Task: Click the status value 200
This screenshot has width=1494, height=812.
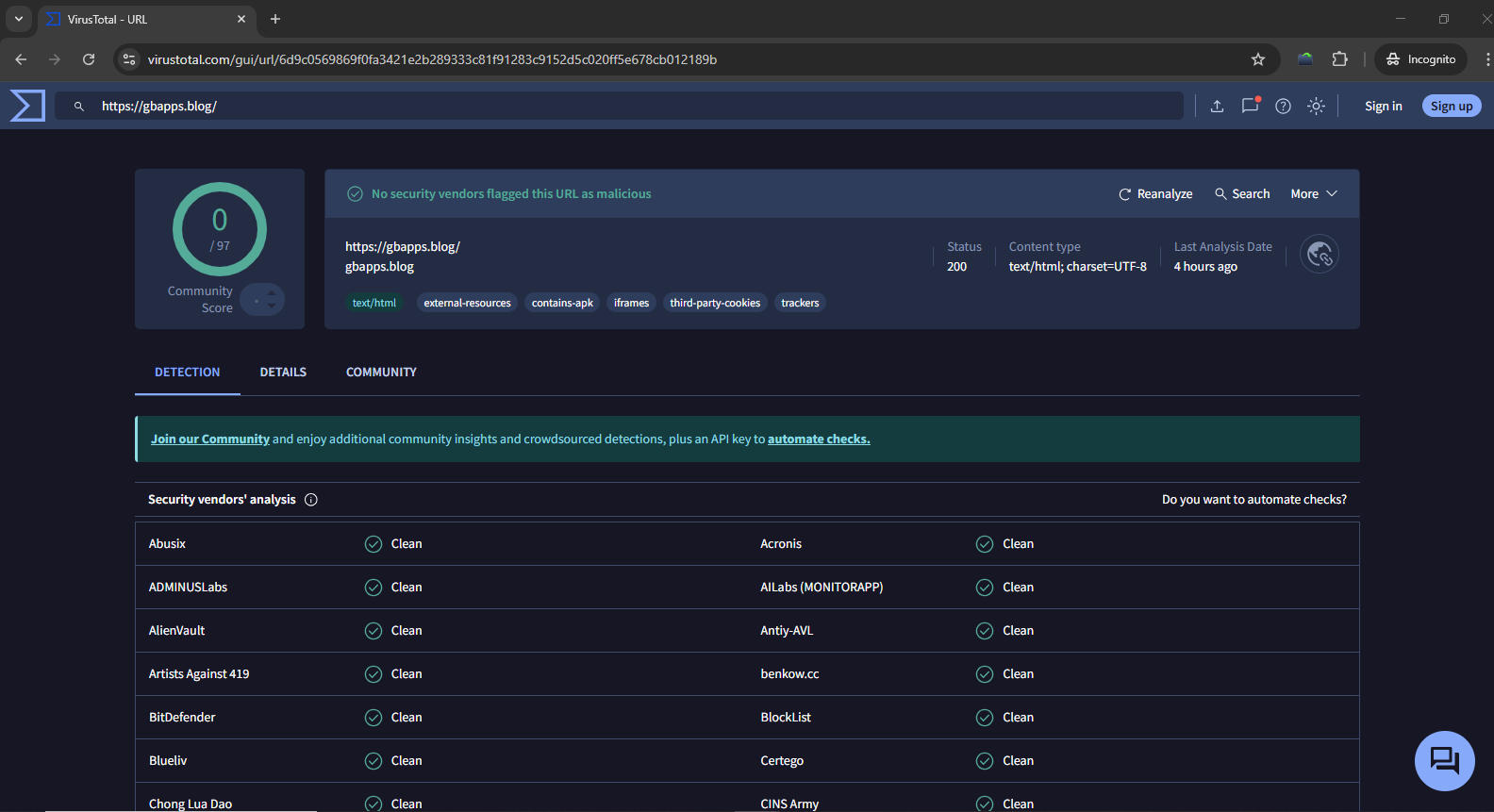Action: pos(956,267)
